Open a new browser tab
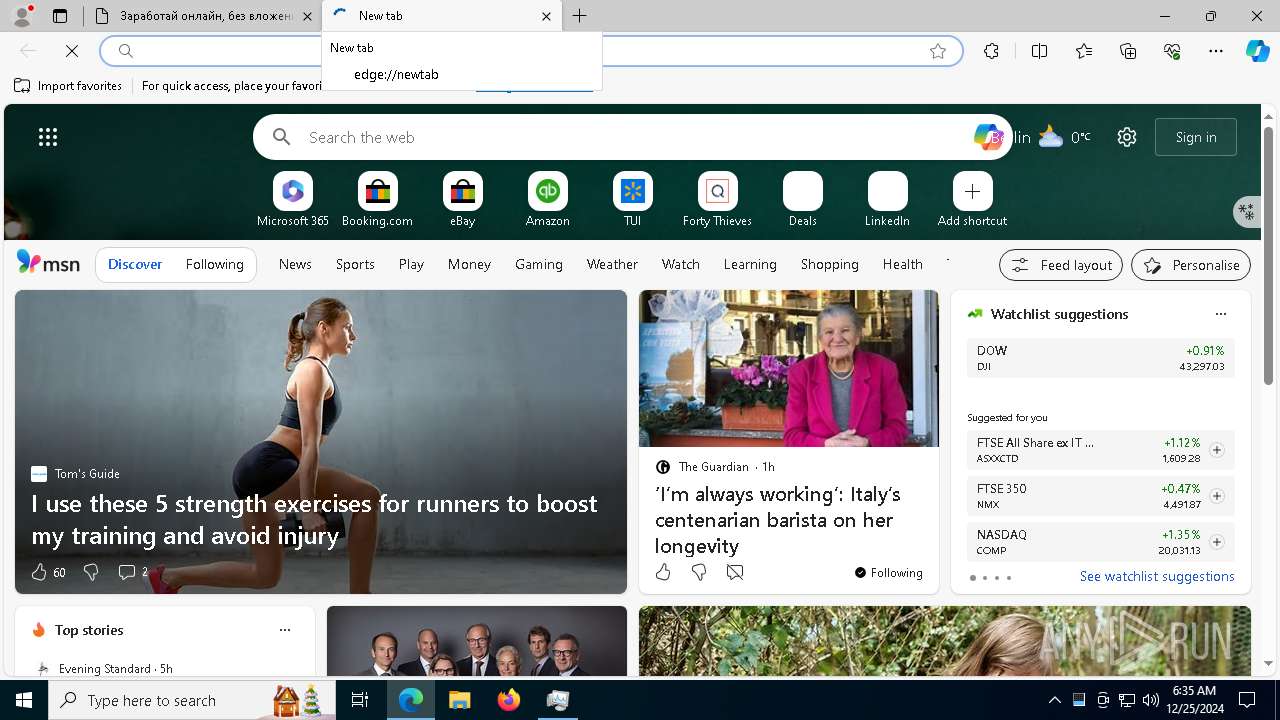Screen dimensions: 1280x720 point(580,16)
